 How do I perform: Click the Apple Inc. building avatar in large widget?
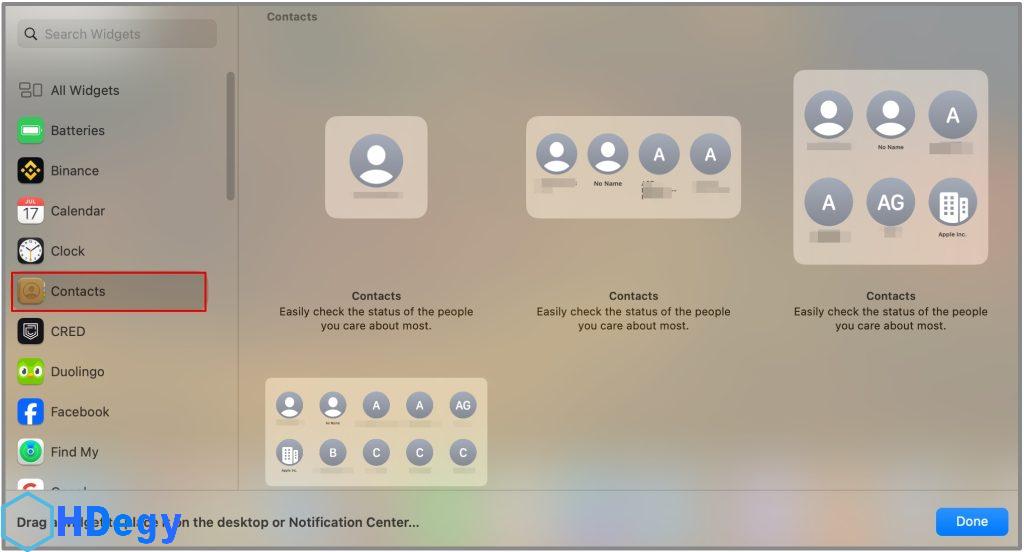coord(952,204)
